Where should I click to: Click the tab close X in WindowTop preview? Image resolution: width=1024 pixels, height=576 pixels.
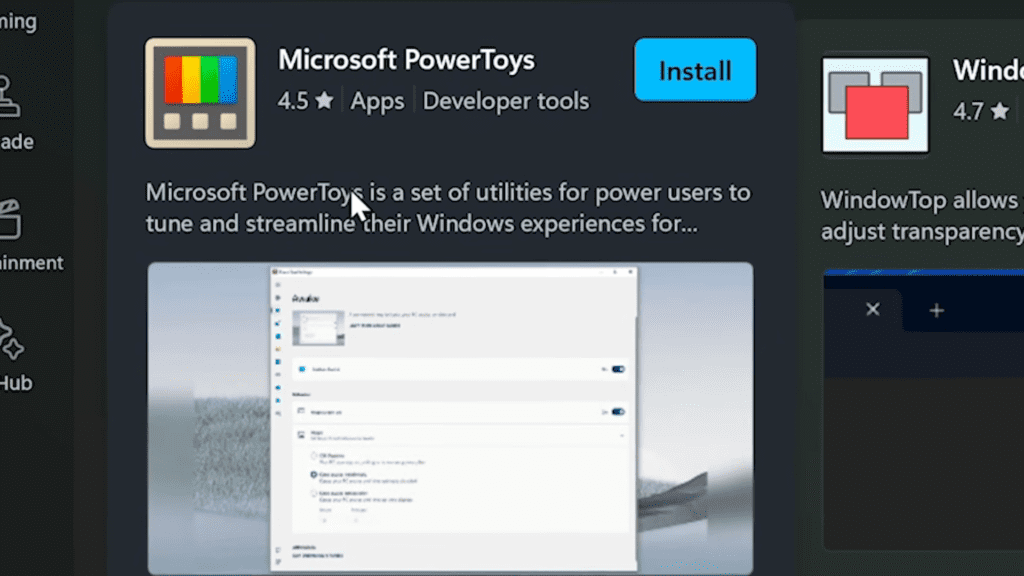pos(872,310)
